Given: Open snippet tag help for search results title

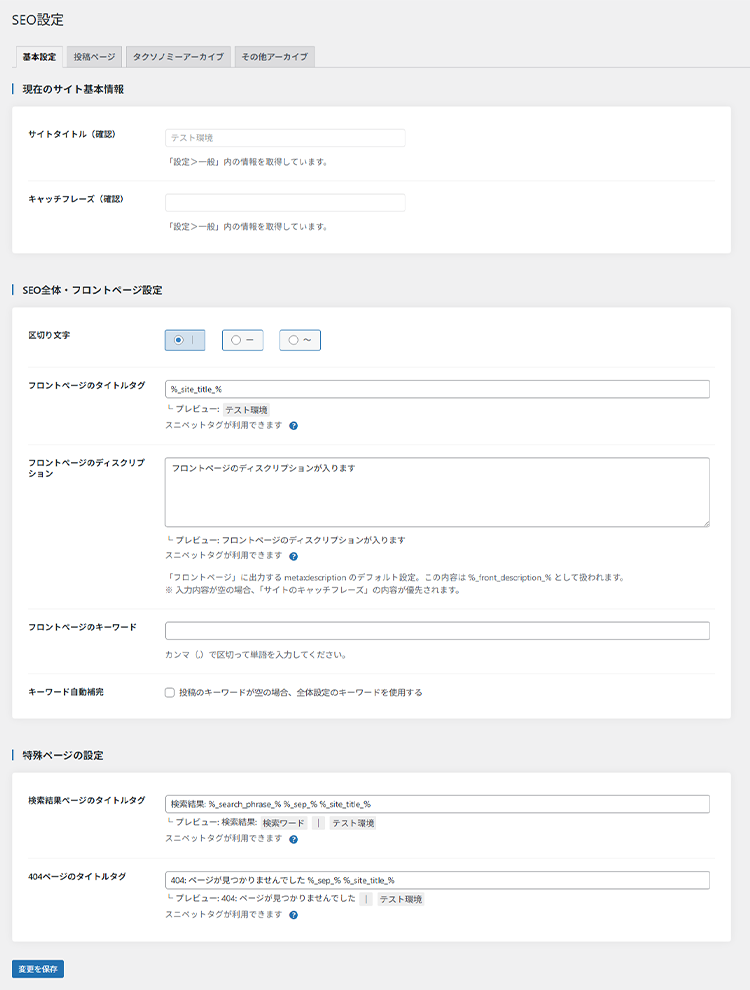Looking at the screenshot, I should click(293, 839).
